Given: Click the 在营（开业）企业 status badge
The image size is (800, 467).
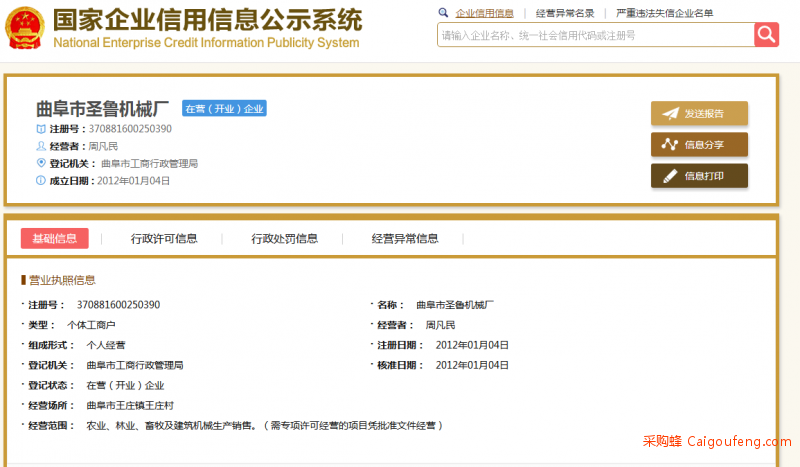Looking at the screenshot, I should (x=224, y=109).
